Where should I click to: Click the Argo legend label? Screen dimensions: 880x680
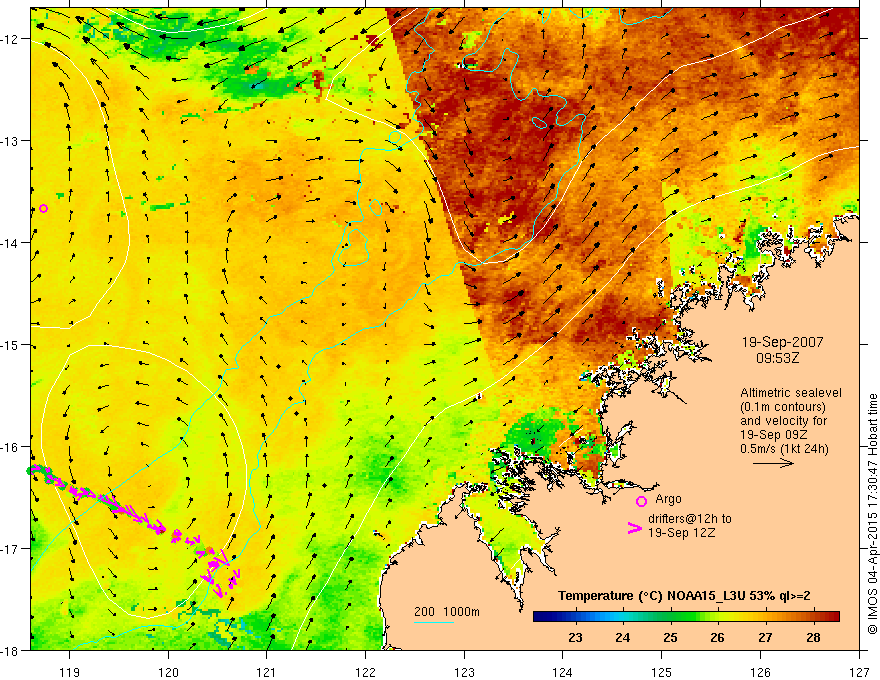(x=668, y=499)
